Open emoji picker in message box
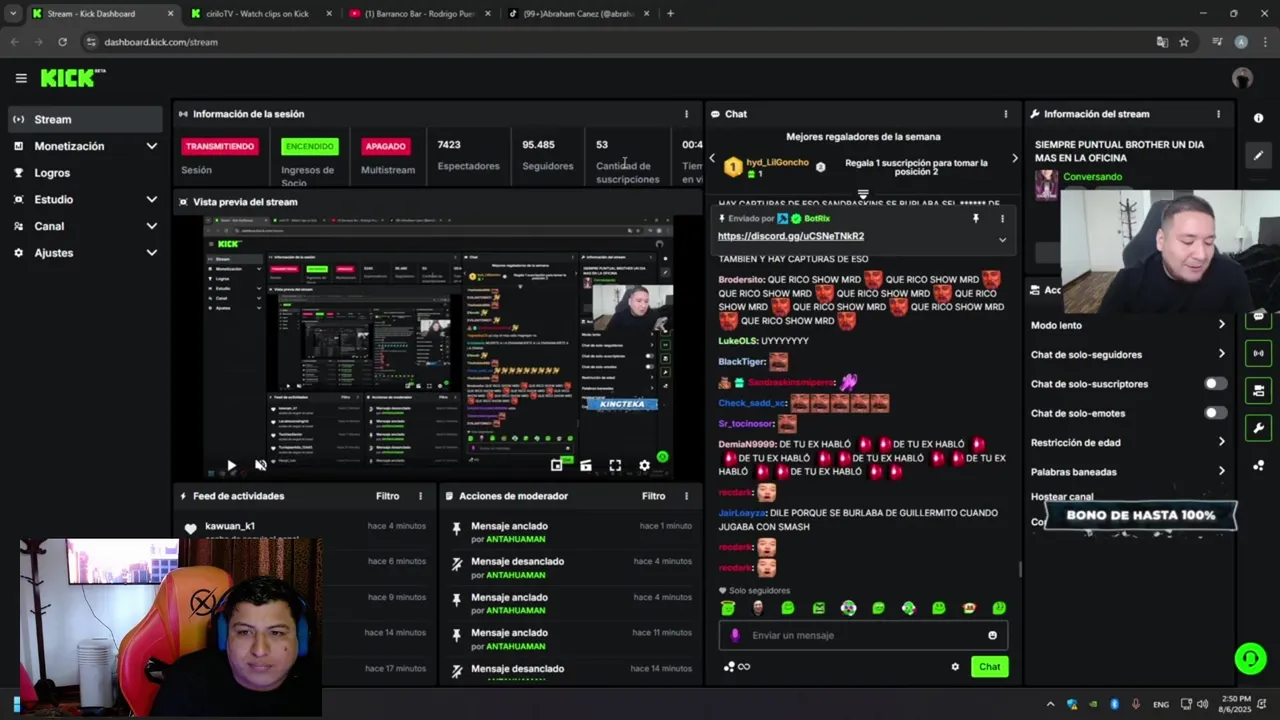The height and width of the screenshot is (720, 1280). click(x=992, y=635)
